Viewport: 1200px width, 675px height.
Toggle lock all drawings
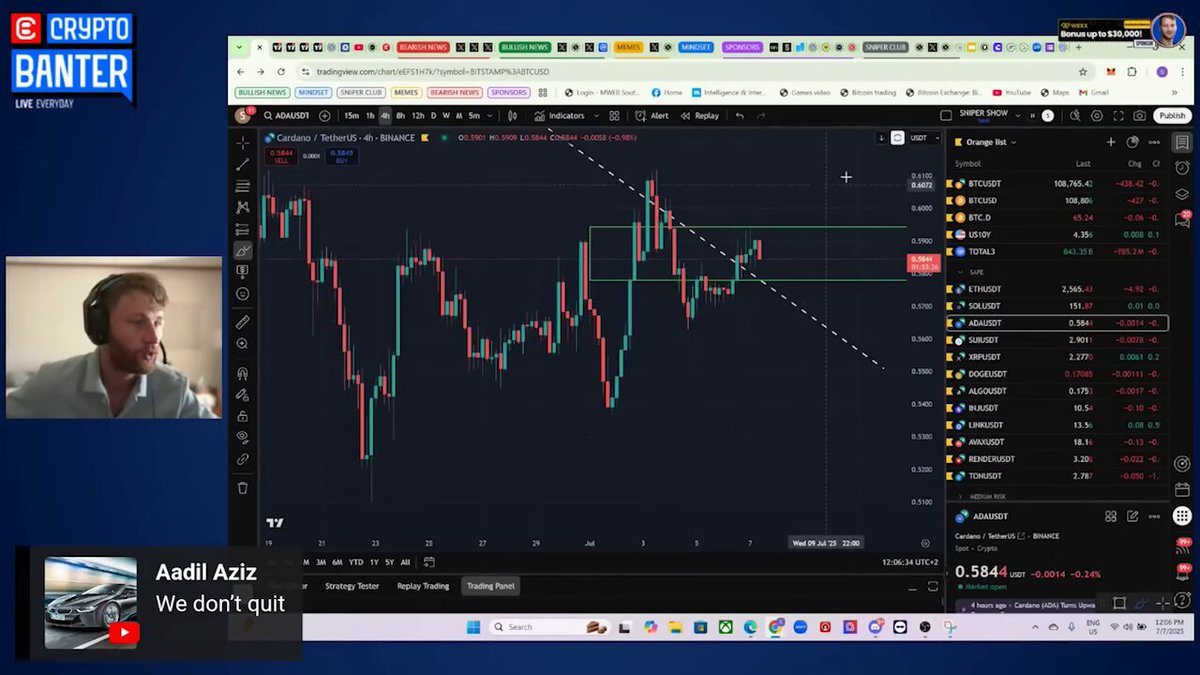[x=242, y=416]
